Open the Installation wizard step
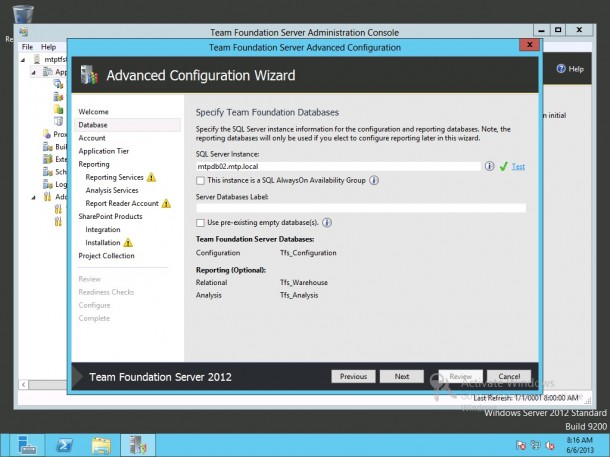This screenshot has height=457, width=610. click(x=103, y=243)
